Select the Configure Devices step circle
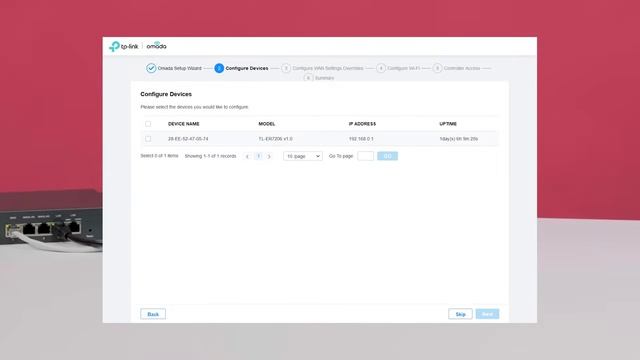The height and width of the screenshot is (360, 640). [219, 68]
